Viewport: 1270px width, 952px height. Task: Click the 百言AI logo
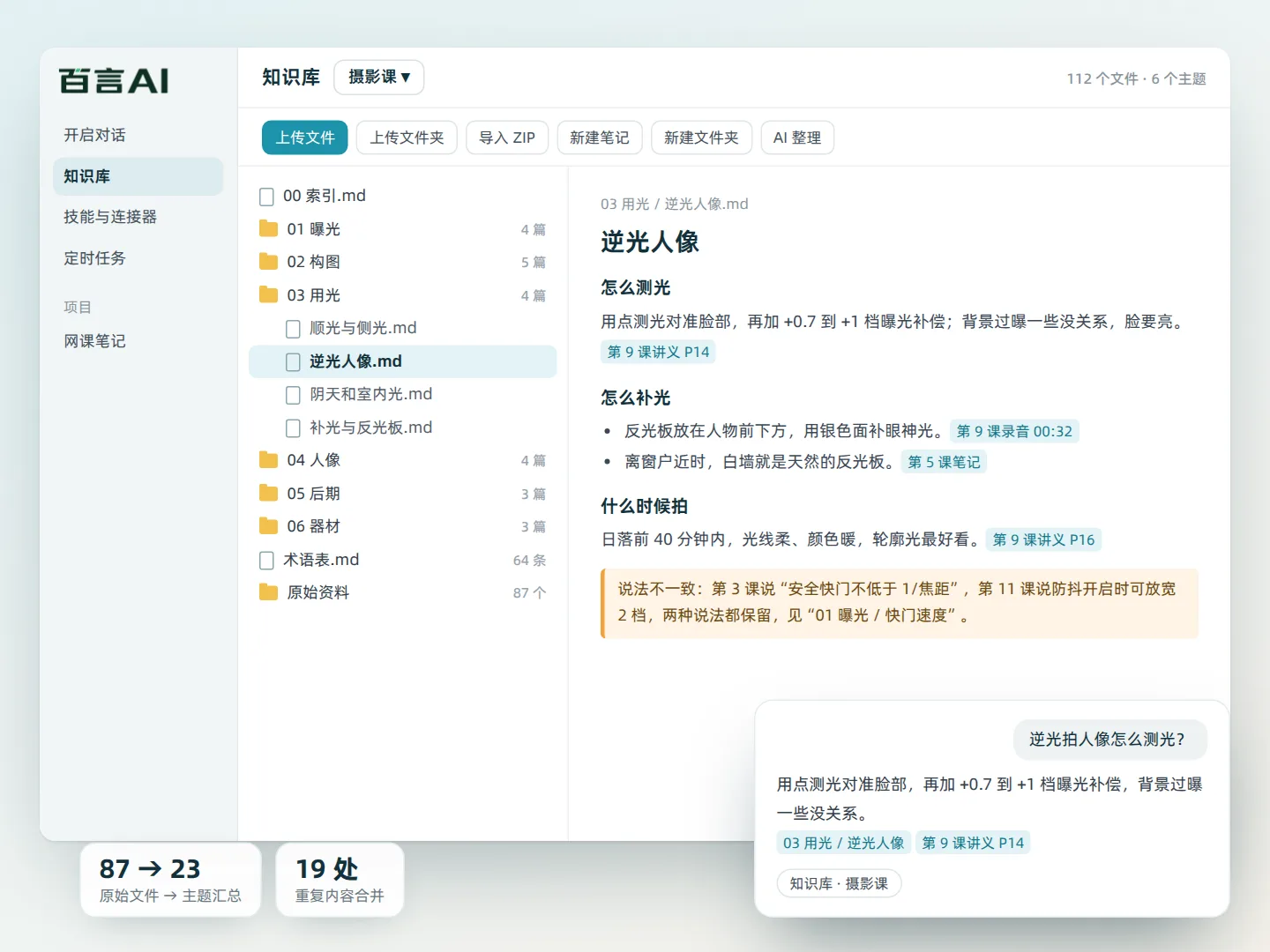click(114, 81)
